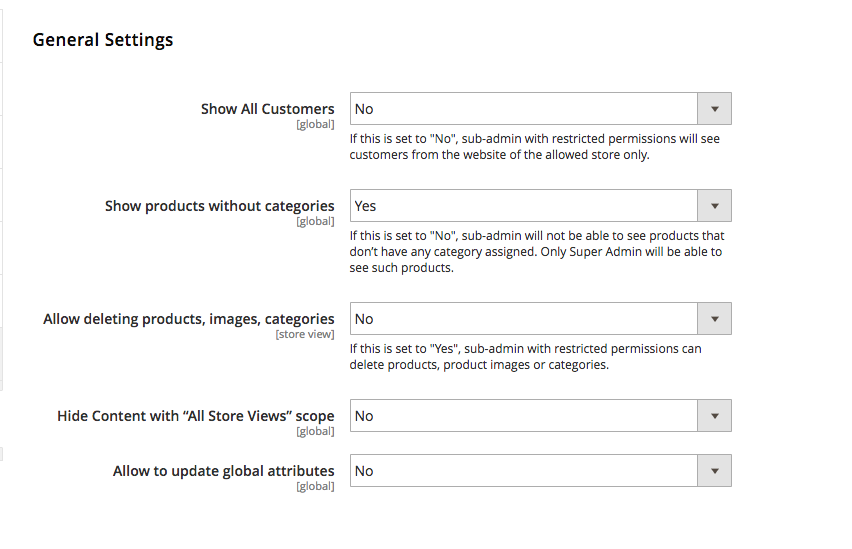Click the "Hide Content with All Store Views" label
The height and width of the screenshot is (549, 852).
195,416
